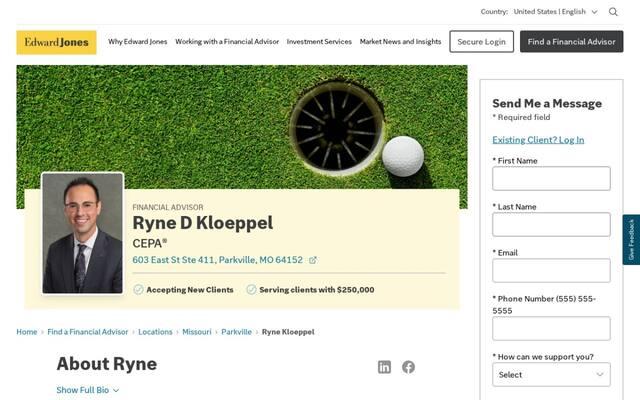Click the Ryne D Kloeppel name heading

coord(203,223)
